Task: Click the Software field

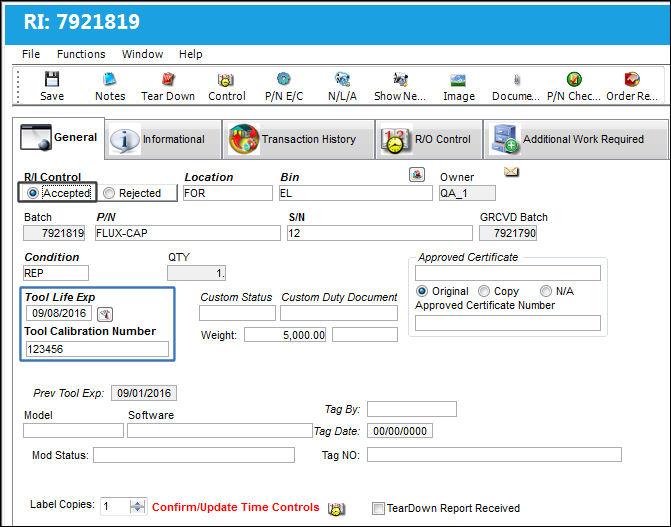Action: point(220,430)
